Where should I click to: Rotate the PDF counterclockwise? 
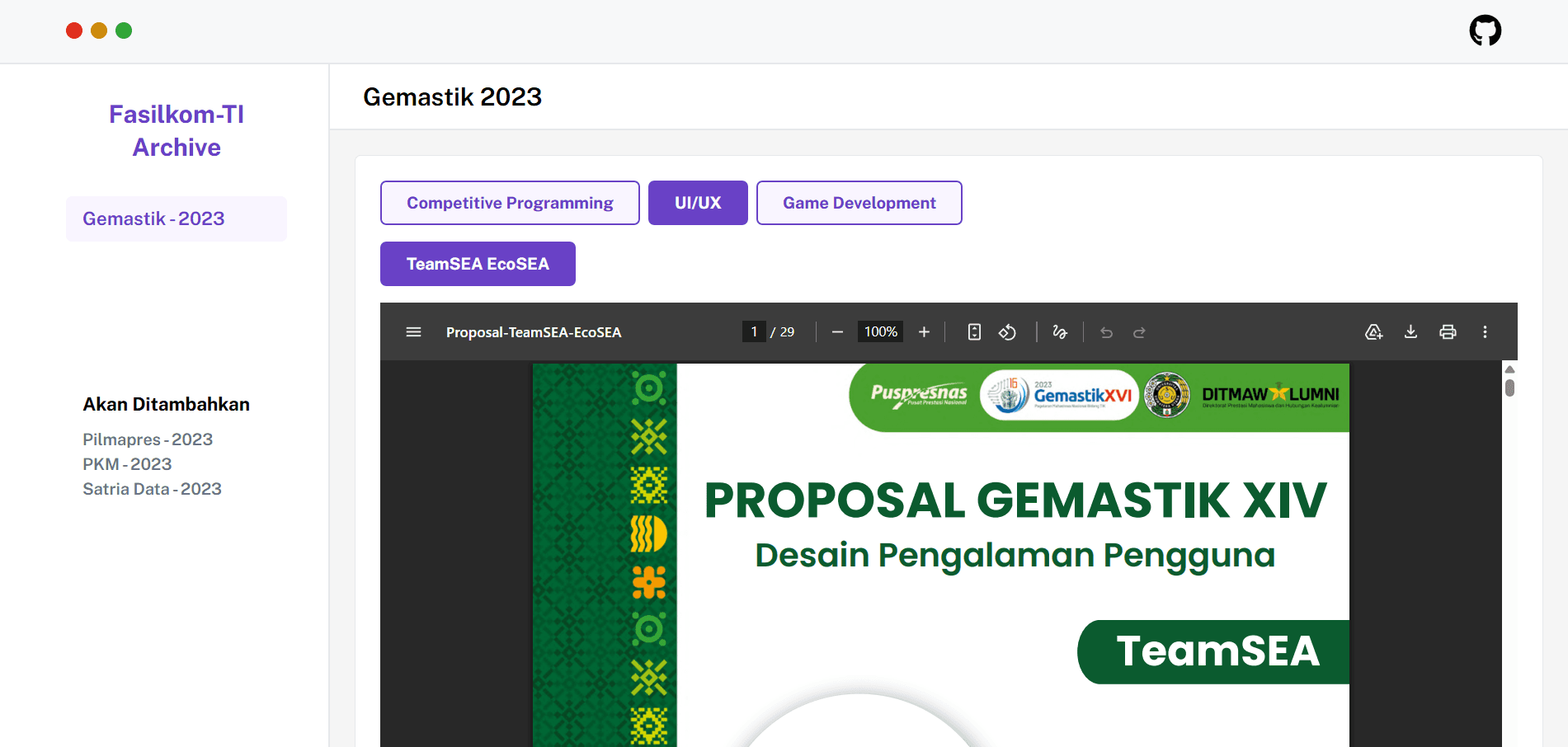[x=1007, y=332]
